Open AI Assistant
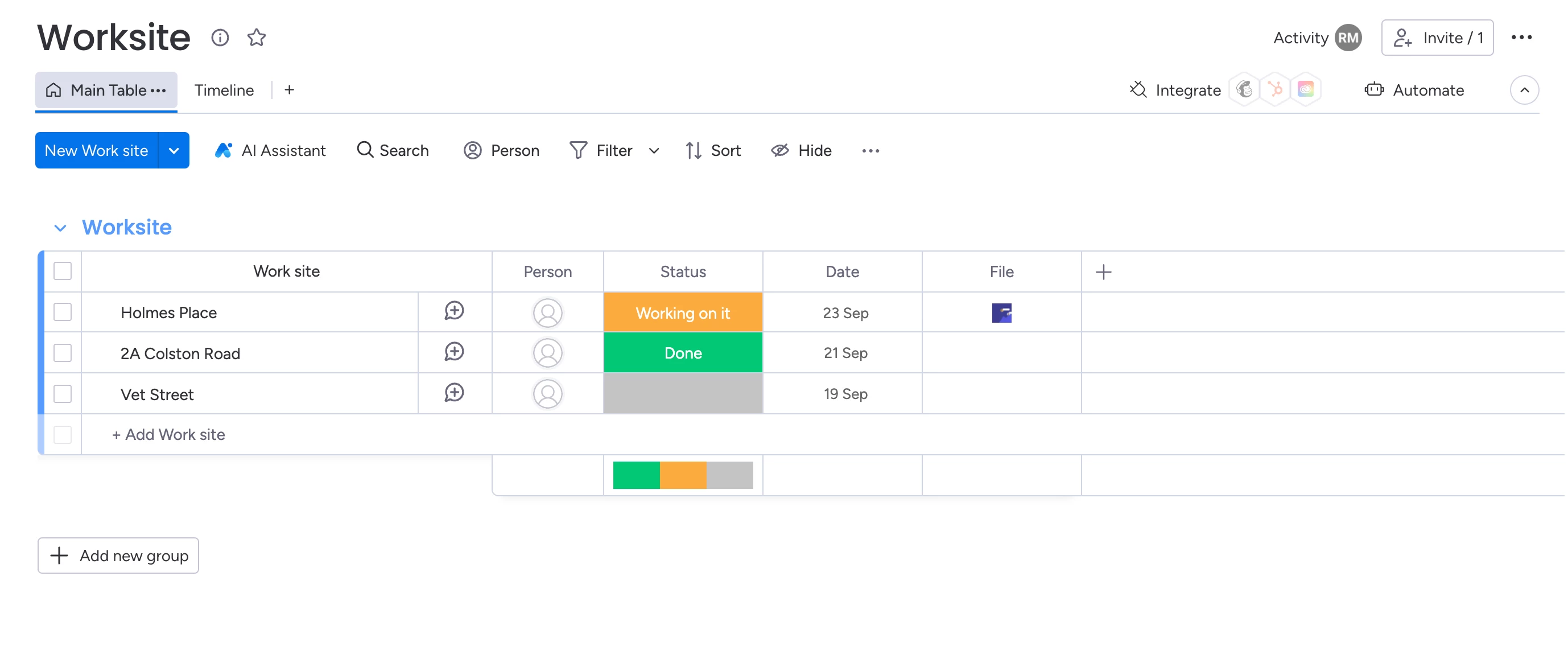1568x650 pixels. pyautogui.click(x=270, y=150)
